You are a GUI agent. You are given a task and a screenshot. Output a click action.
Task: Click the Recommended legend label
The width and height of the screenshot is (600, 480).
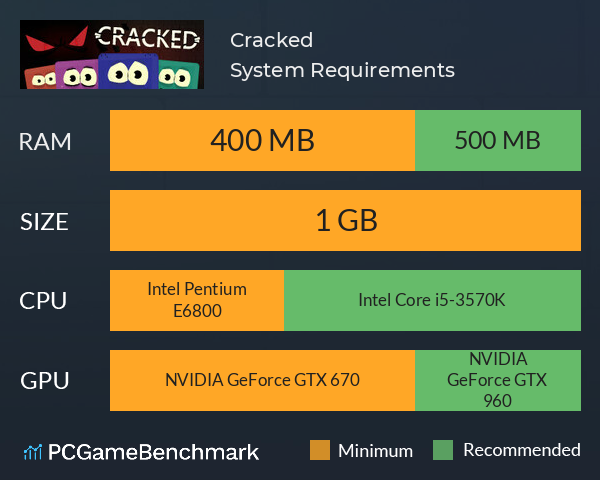pos(522,450)
